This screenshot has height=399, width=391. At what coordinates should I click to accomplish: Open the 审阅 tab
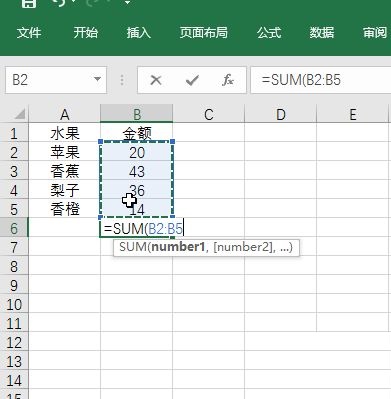click(375, 33)
